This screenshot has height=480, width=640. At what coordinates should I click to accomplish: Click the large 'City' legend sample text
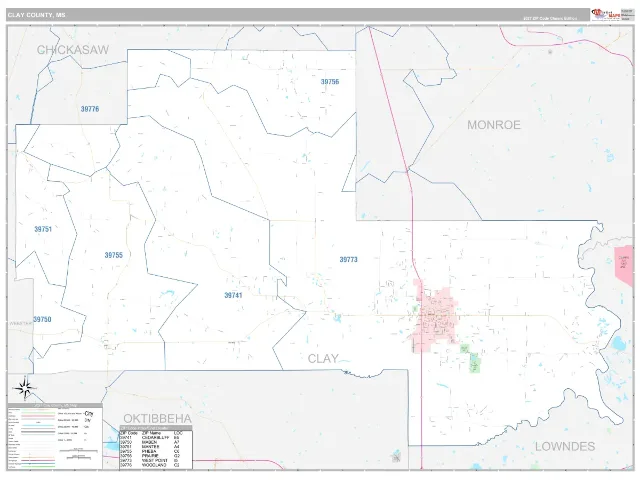(89, 413)
